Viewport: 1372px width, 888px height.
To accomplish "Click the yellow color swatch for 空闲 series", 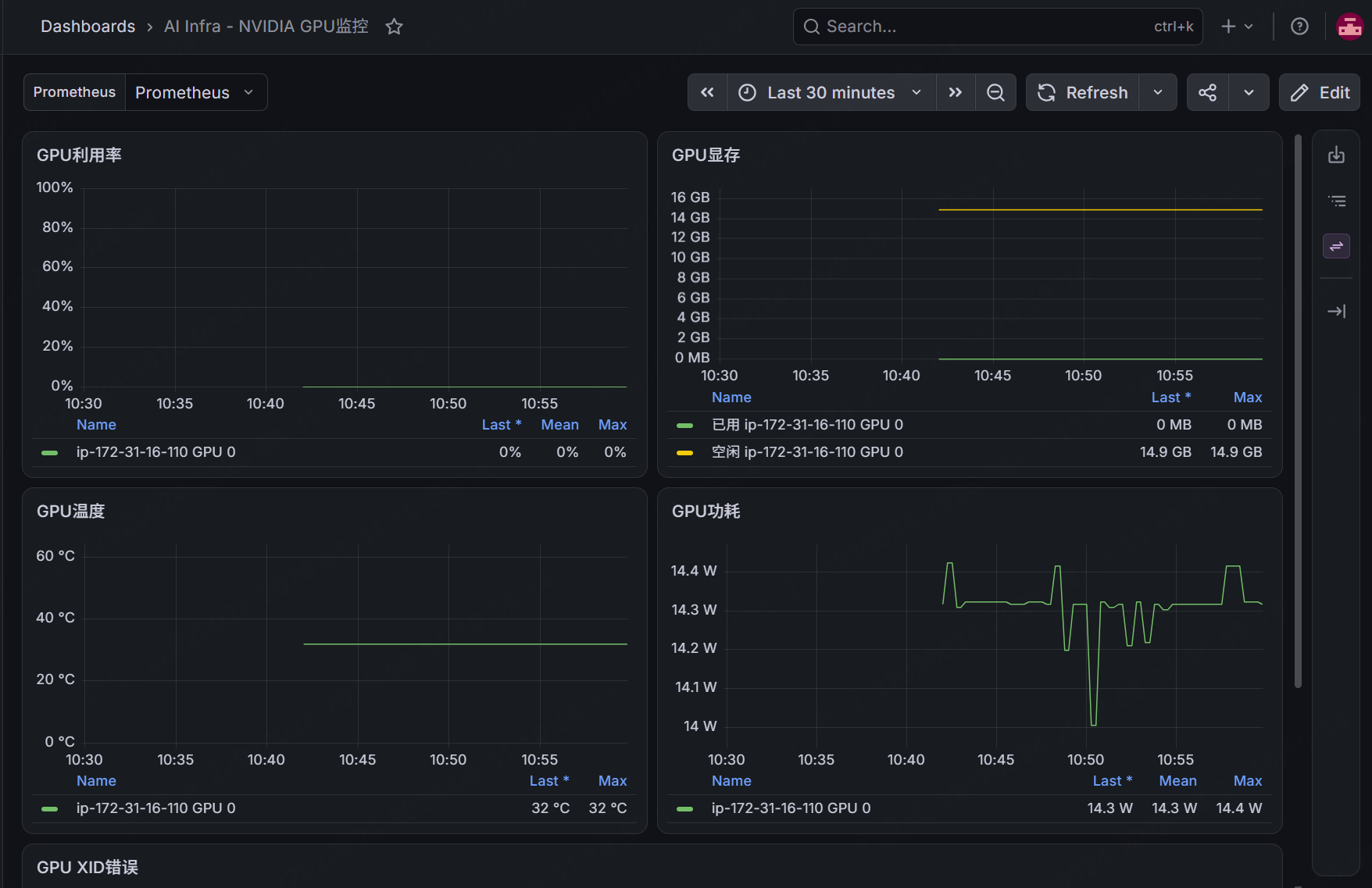I will pos(684,453).
